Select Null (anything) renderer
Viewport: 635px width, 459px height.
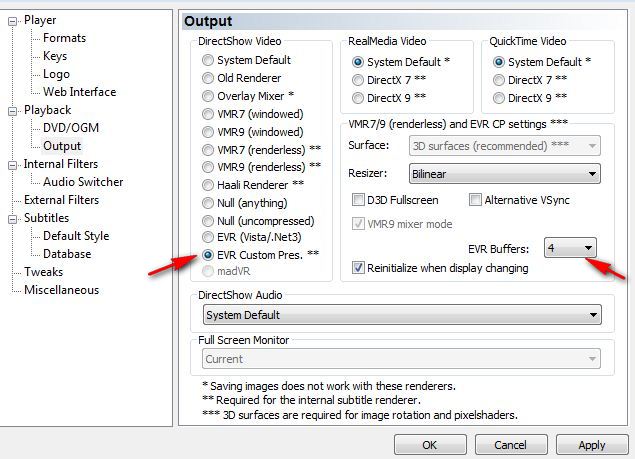208,203
